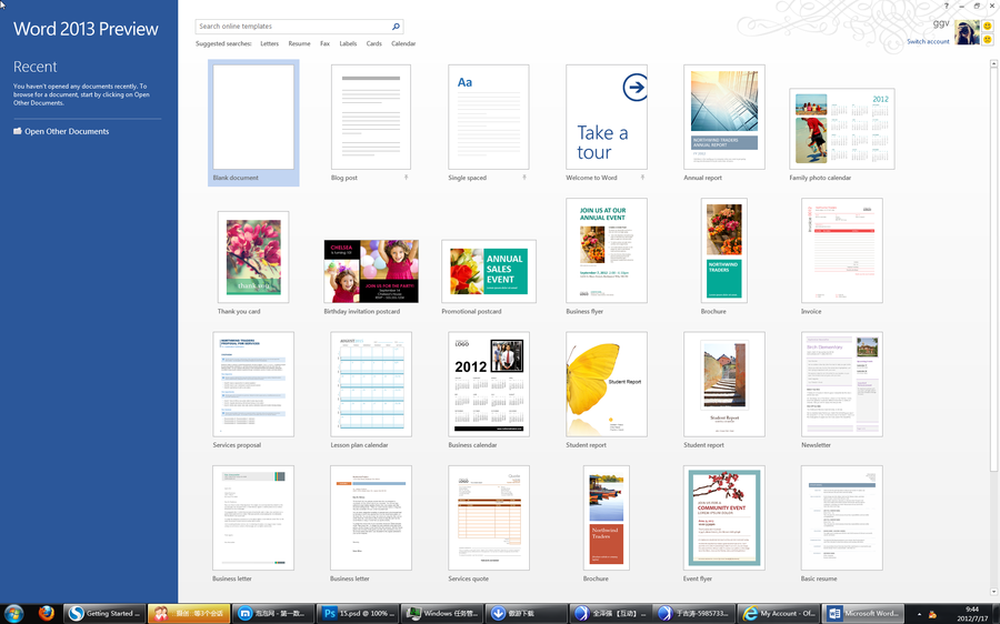
Task: Pin the Single spaced template
Action: pyautogui.click(x=524, y=177)
